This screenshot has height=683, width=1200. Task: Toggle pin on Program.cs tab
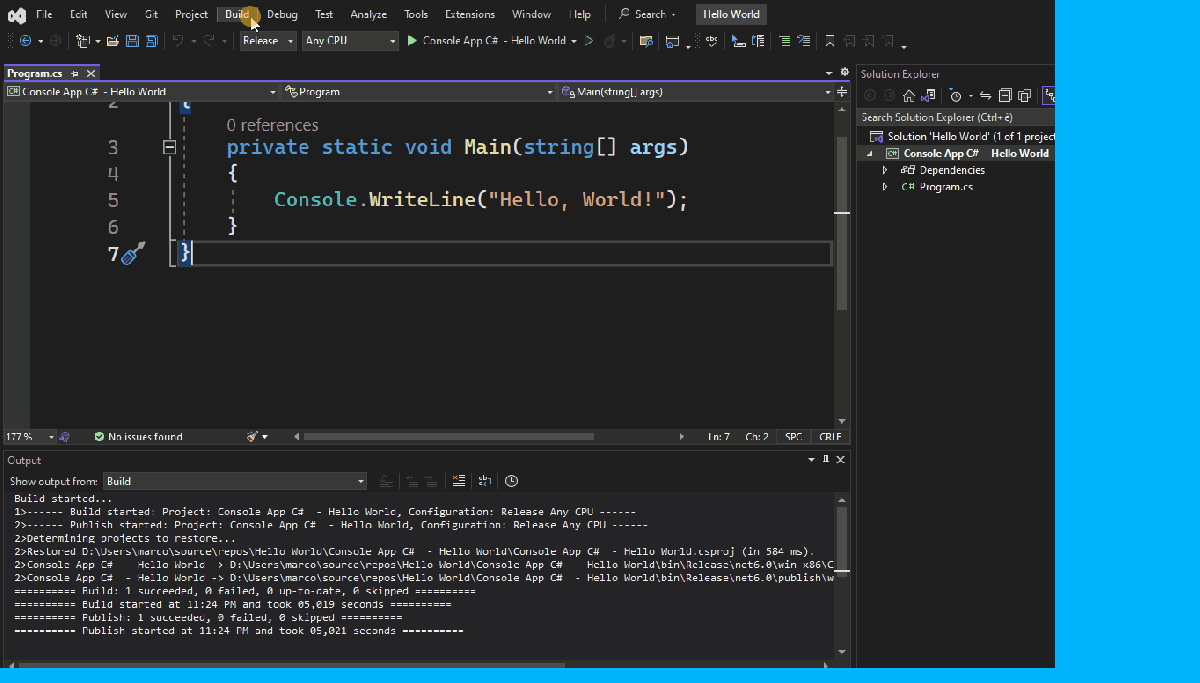point(77,74)
